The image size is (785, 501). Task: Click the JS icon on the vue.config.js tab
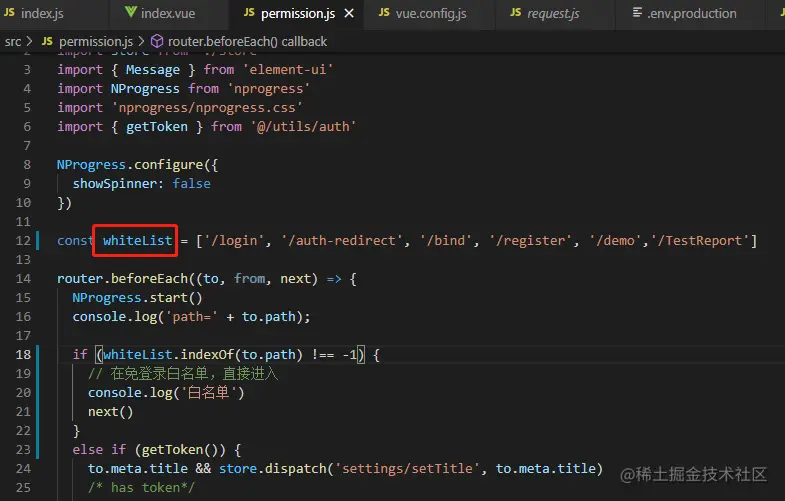pyautogui.click(x=384, y=12)
